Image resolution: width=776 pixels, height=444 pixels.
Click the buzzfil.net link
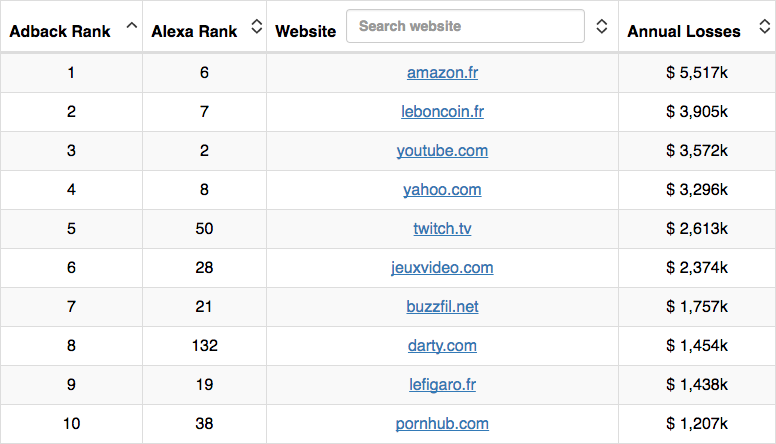click(x=442, y=307)
